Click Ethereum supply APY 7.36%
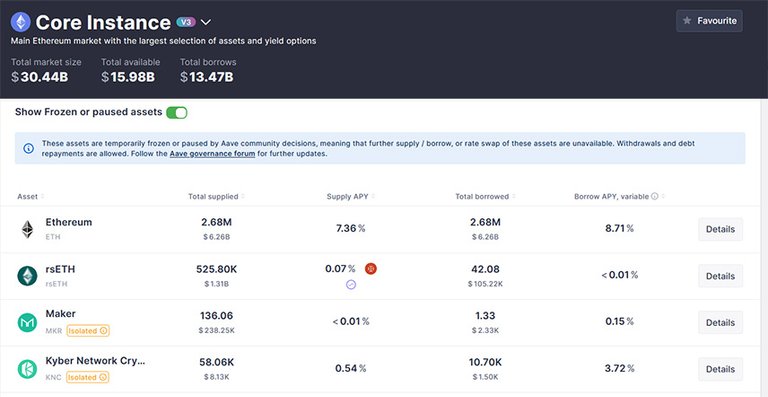Screen dimensions: 768x397 (350, 229)
